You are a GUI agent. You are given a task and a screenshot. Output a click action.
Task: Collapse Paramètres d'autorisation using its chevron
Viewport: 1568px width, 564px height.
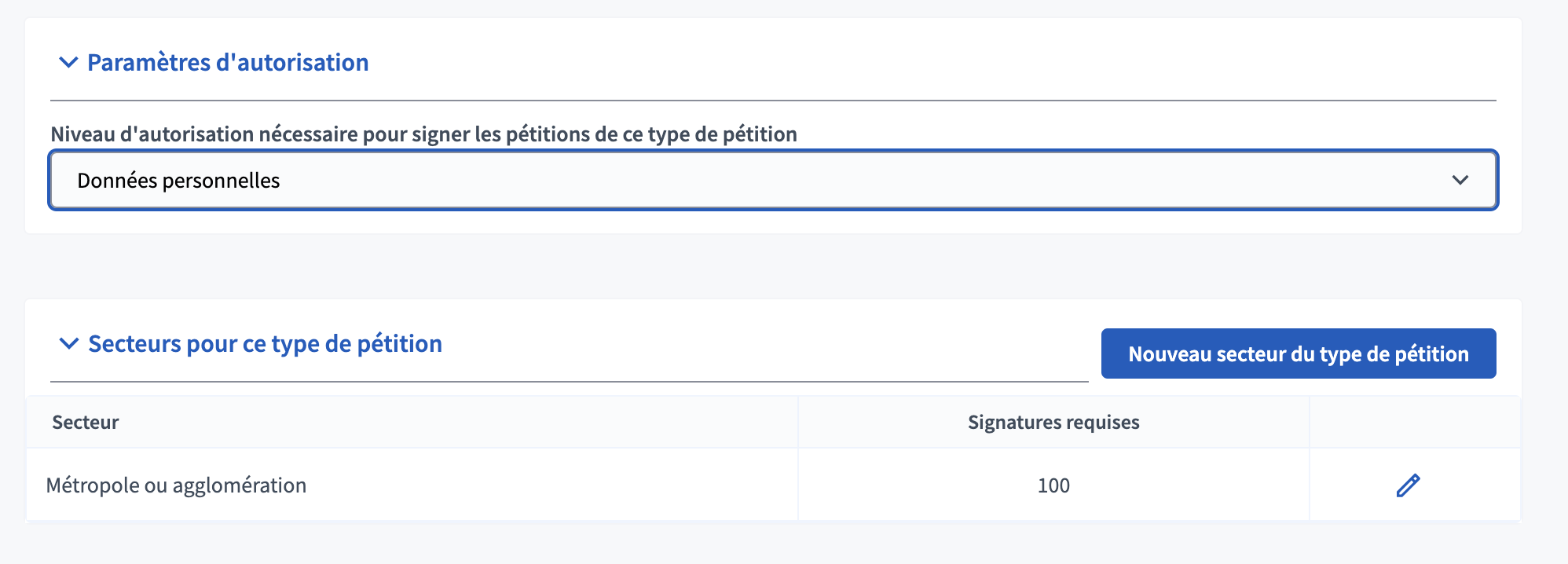pos(69,62)
